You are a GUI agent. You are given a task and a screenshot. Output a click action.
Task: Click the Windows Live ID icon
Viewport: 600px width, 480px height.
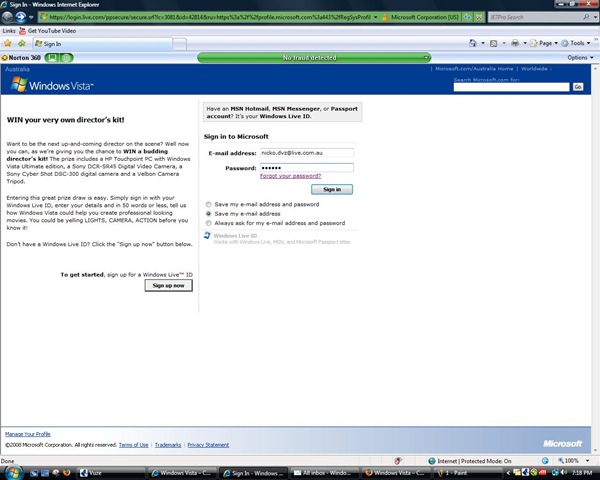[x=207, y=236]
